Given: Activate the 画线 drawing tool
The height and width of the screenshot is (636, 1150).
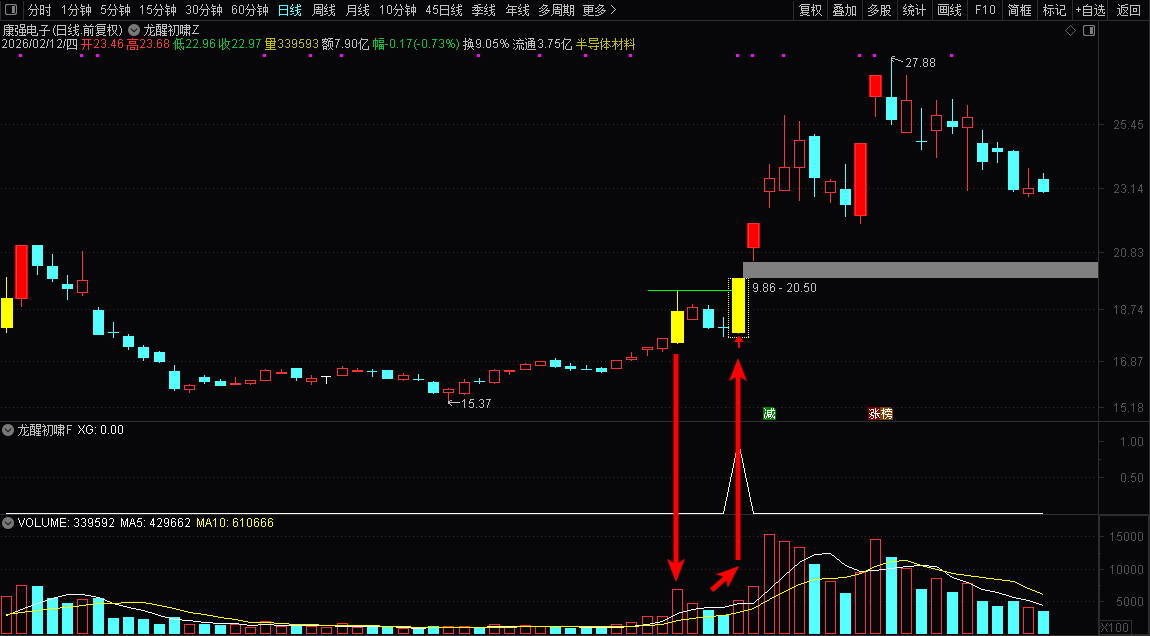Looking at the screenshot, I should (x=950, y=10).
